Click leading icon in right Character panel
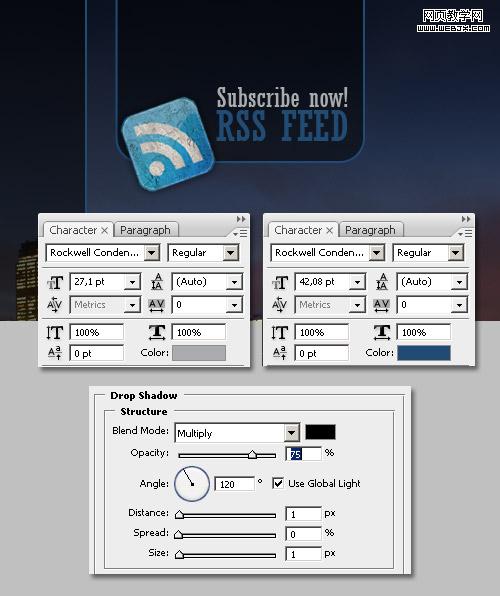Image resolution: width=500 pixels, height=596 pixels. (x=382, y=282)
